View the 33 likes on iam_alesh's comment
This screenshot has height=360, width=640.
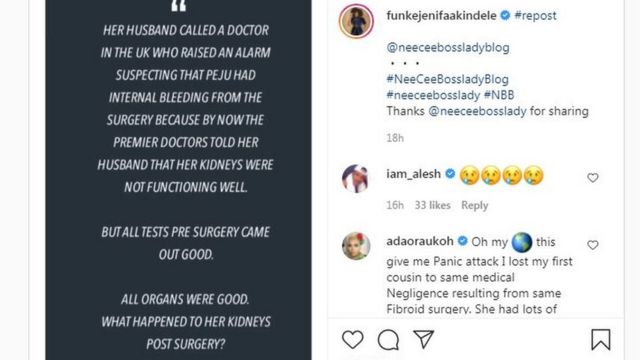tap(432, 205)
